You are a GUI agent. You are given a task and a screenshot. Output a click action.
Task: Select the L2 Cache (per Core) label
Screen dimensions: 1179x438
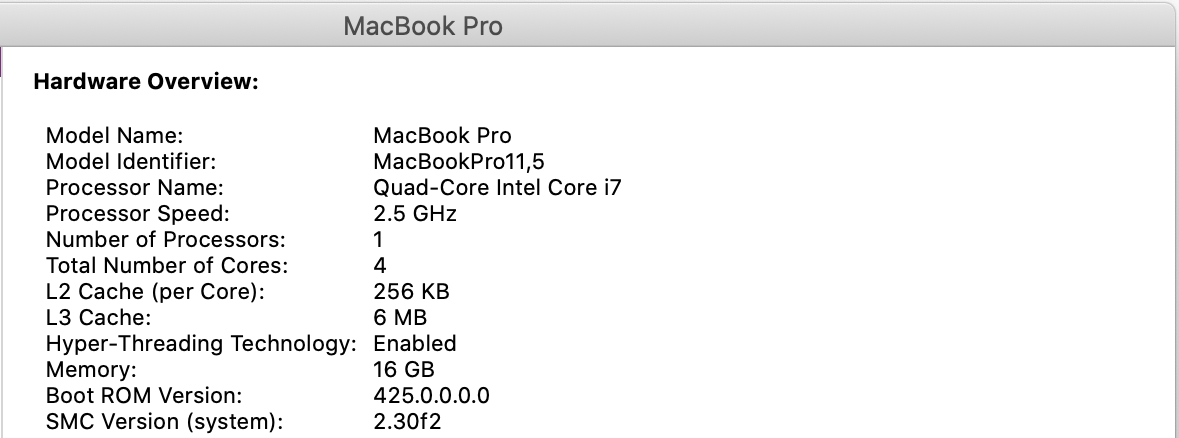tap(156, 291)
